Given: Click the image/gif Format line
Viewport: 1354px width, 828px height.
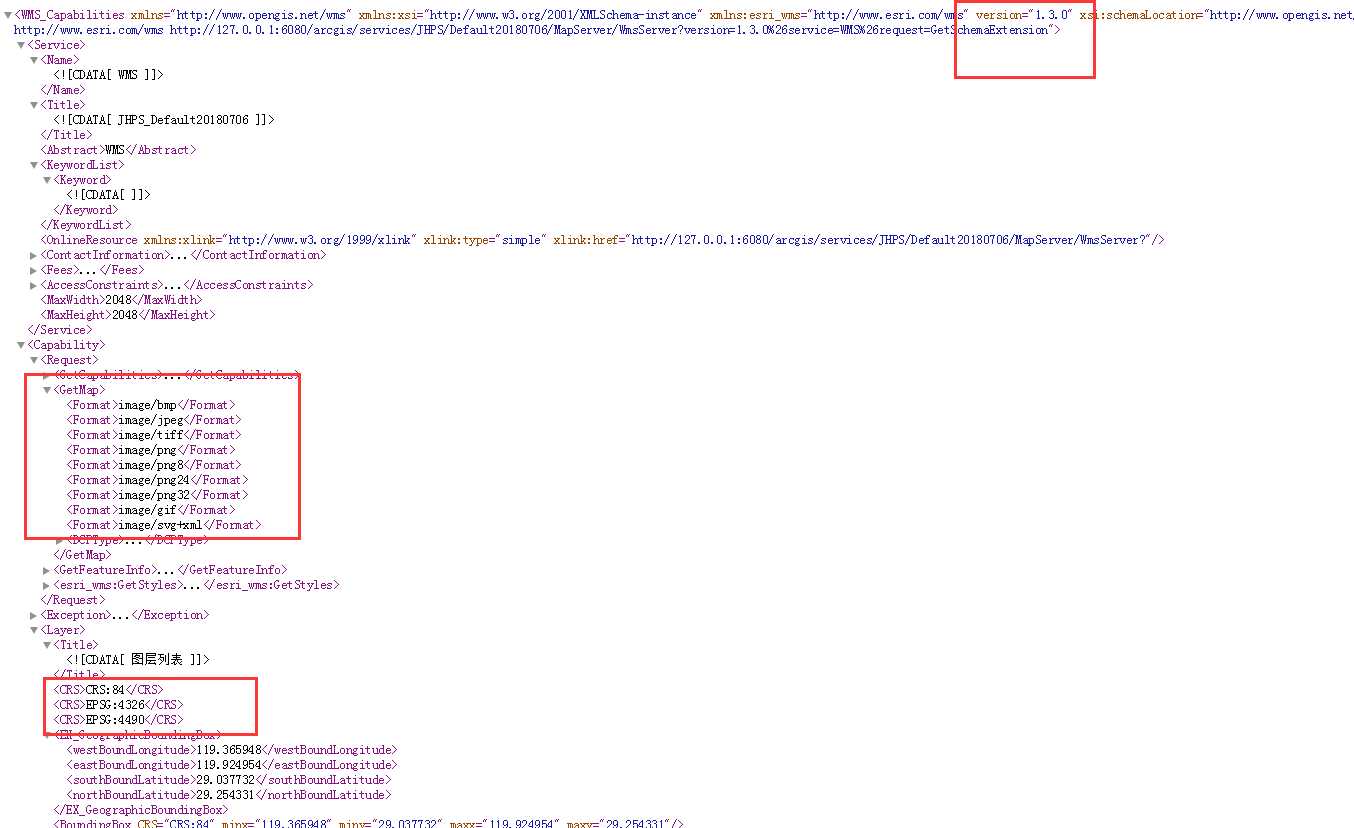Looking at the screenshot, I should click(151, 510).
